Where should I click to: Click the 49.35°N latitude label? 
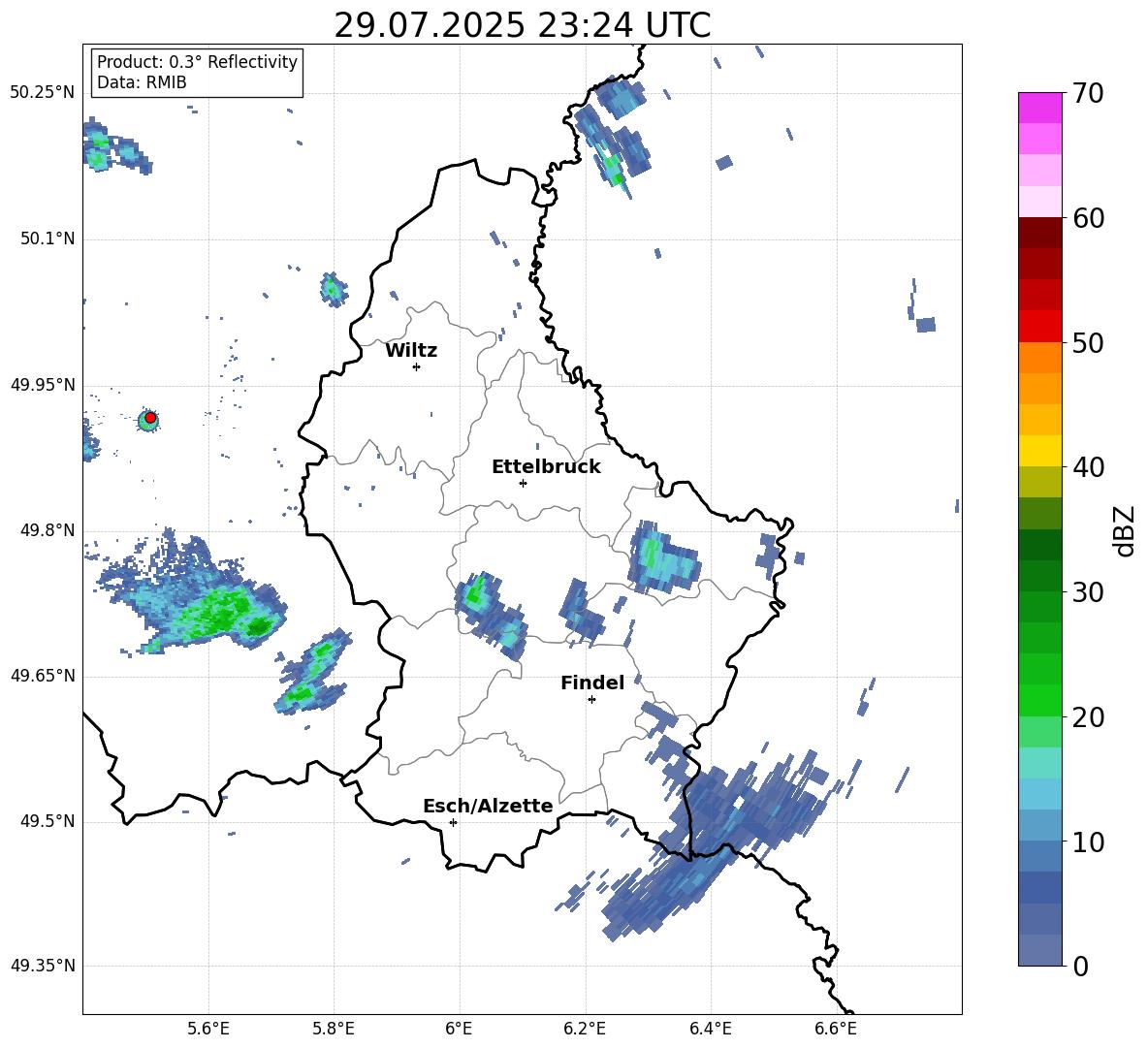43,966
